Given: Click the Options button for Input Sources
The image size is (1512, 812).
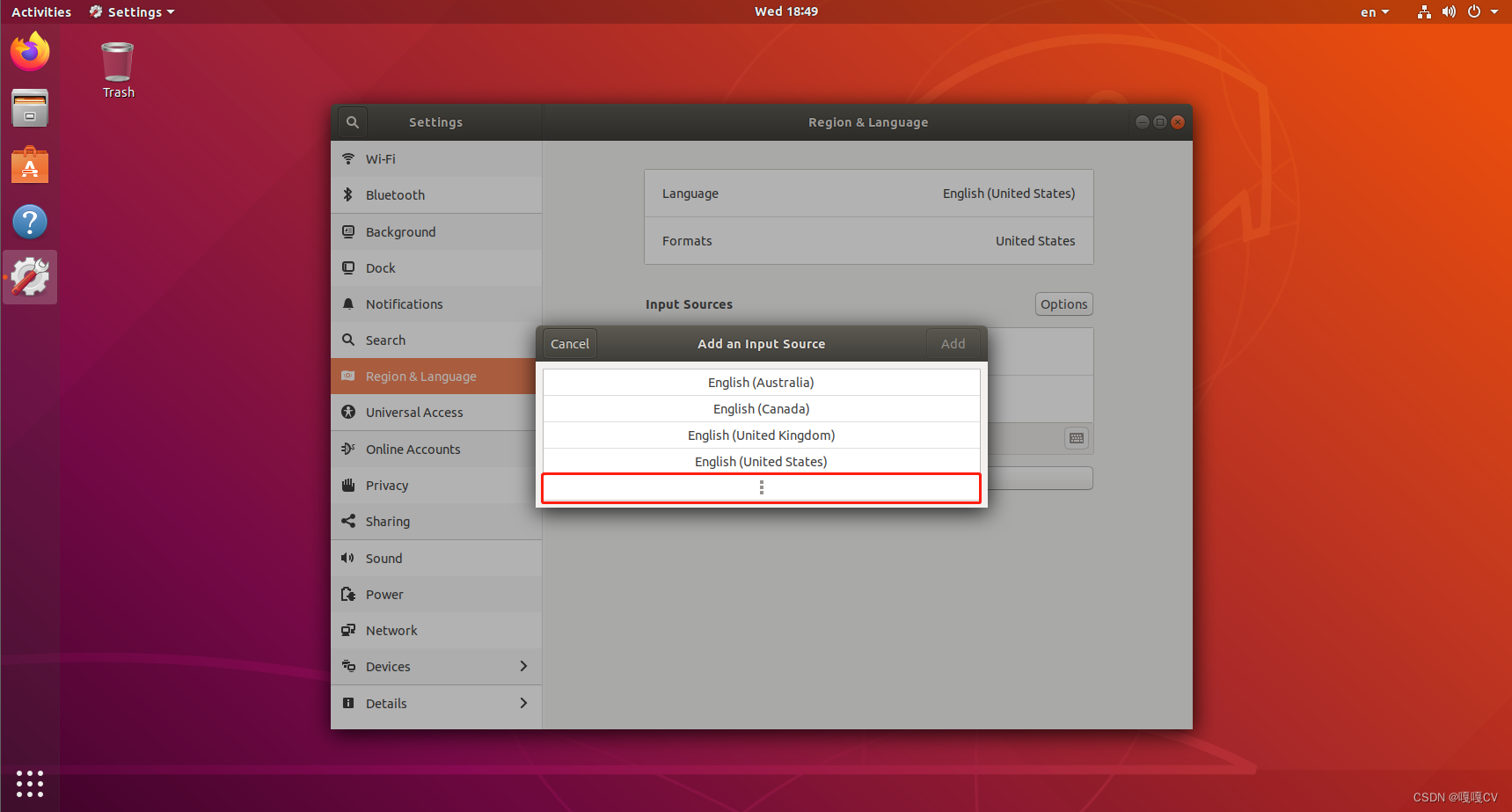Looking at the screenshot, I should coord(1064,304).
